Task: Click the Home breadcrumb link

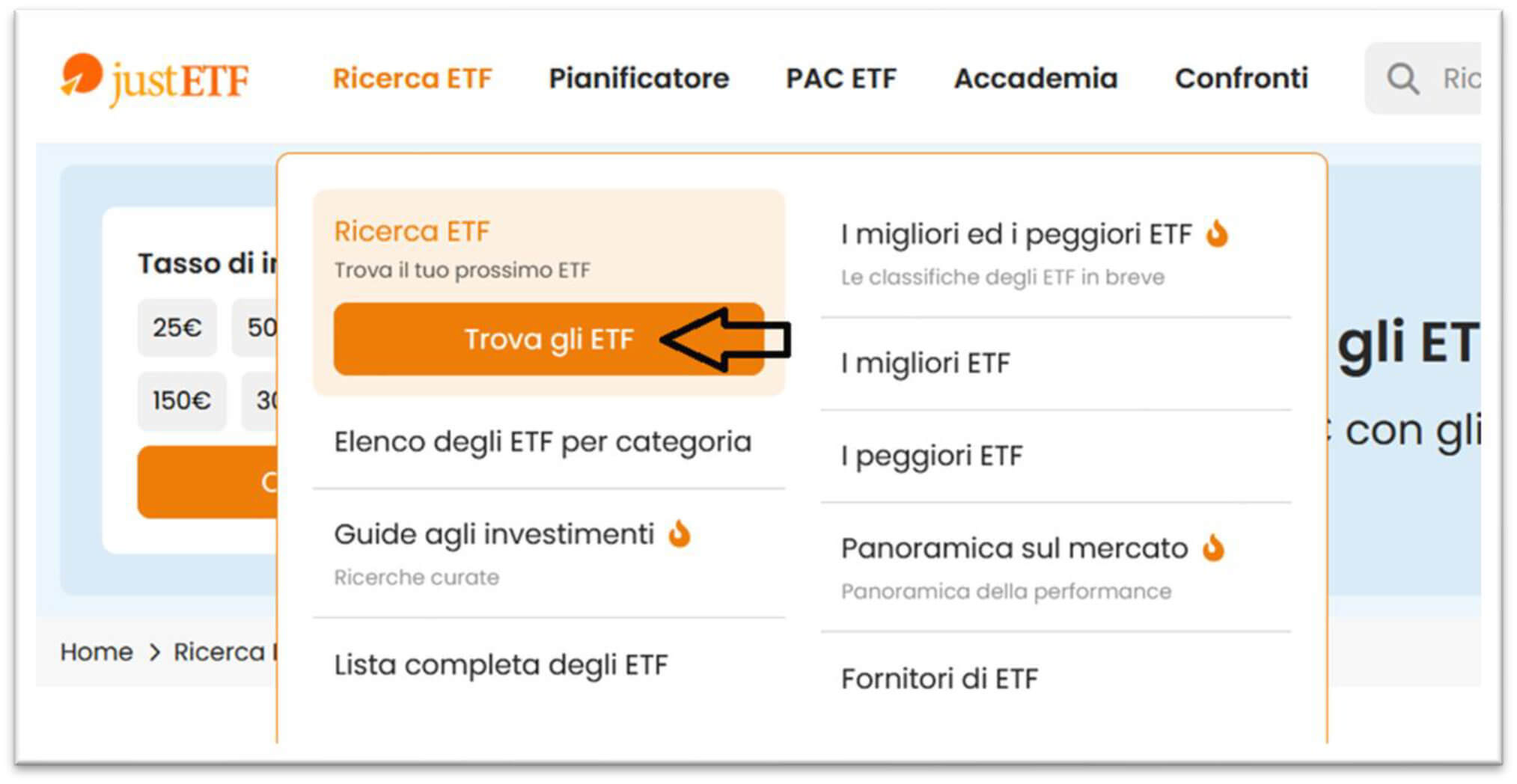Action: (x=97, y=652)
